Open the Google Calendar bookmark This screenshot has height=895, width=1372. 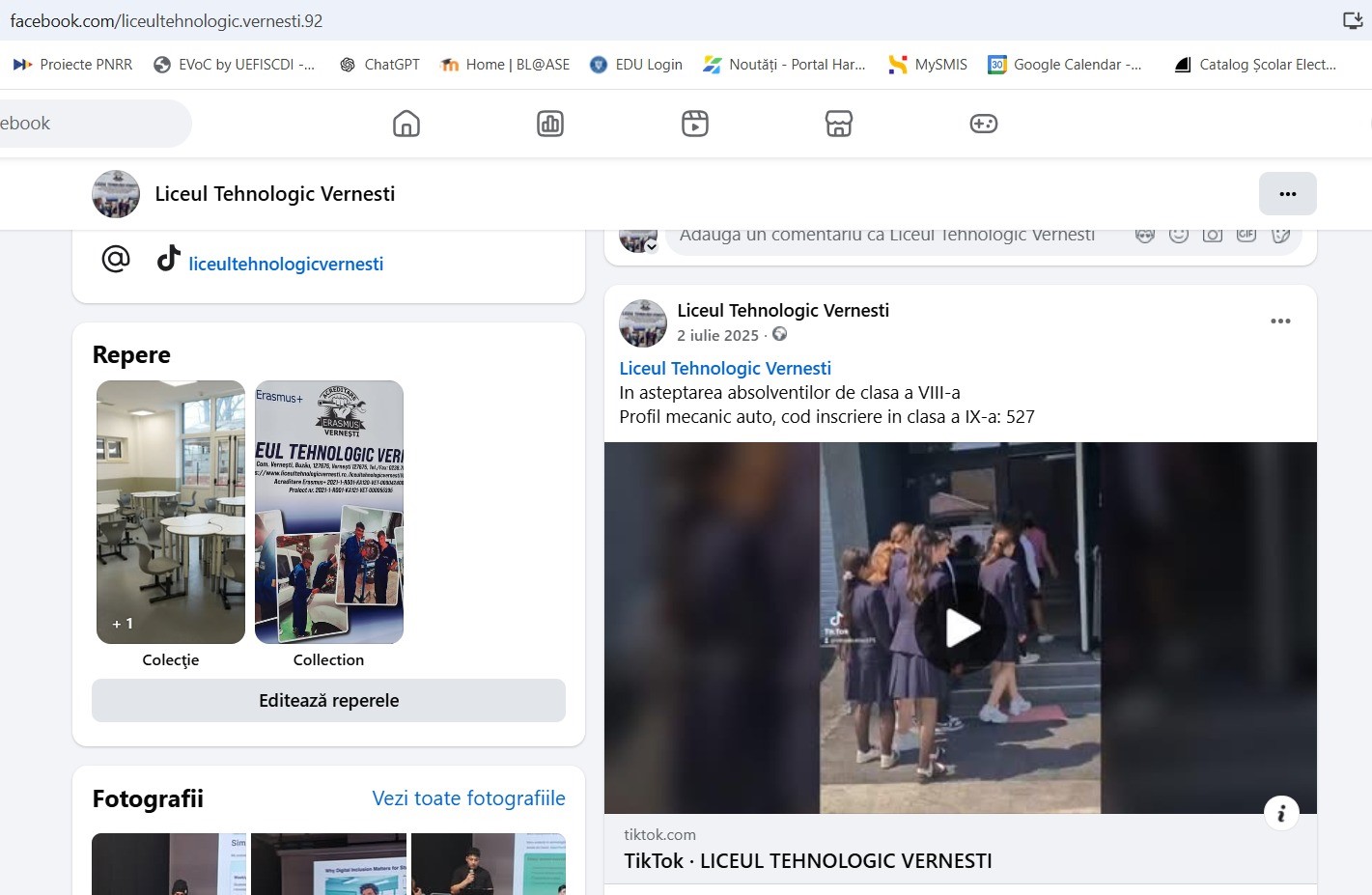click(x=1065, y=65)
